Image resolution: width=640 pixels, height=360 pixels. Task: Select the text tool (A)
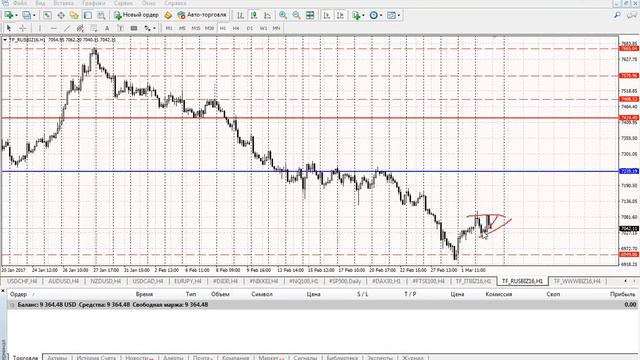tap(107, 28)
